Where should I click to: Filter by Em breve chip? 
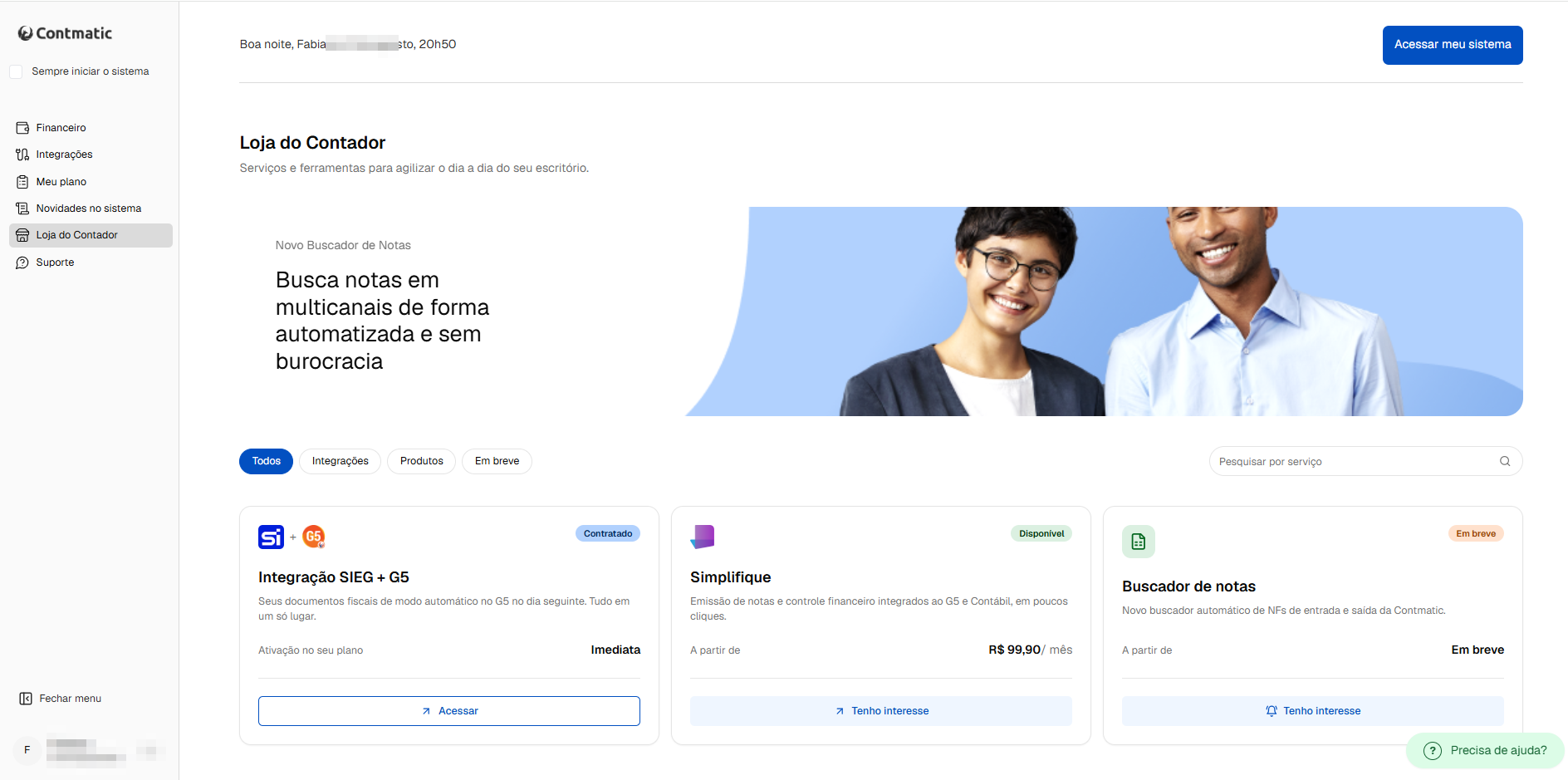497,461
